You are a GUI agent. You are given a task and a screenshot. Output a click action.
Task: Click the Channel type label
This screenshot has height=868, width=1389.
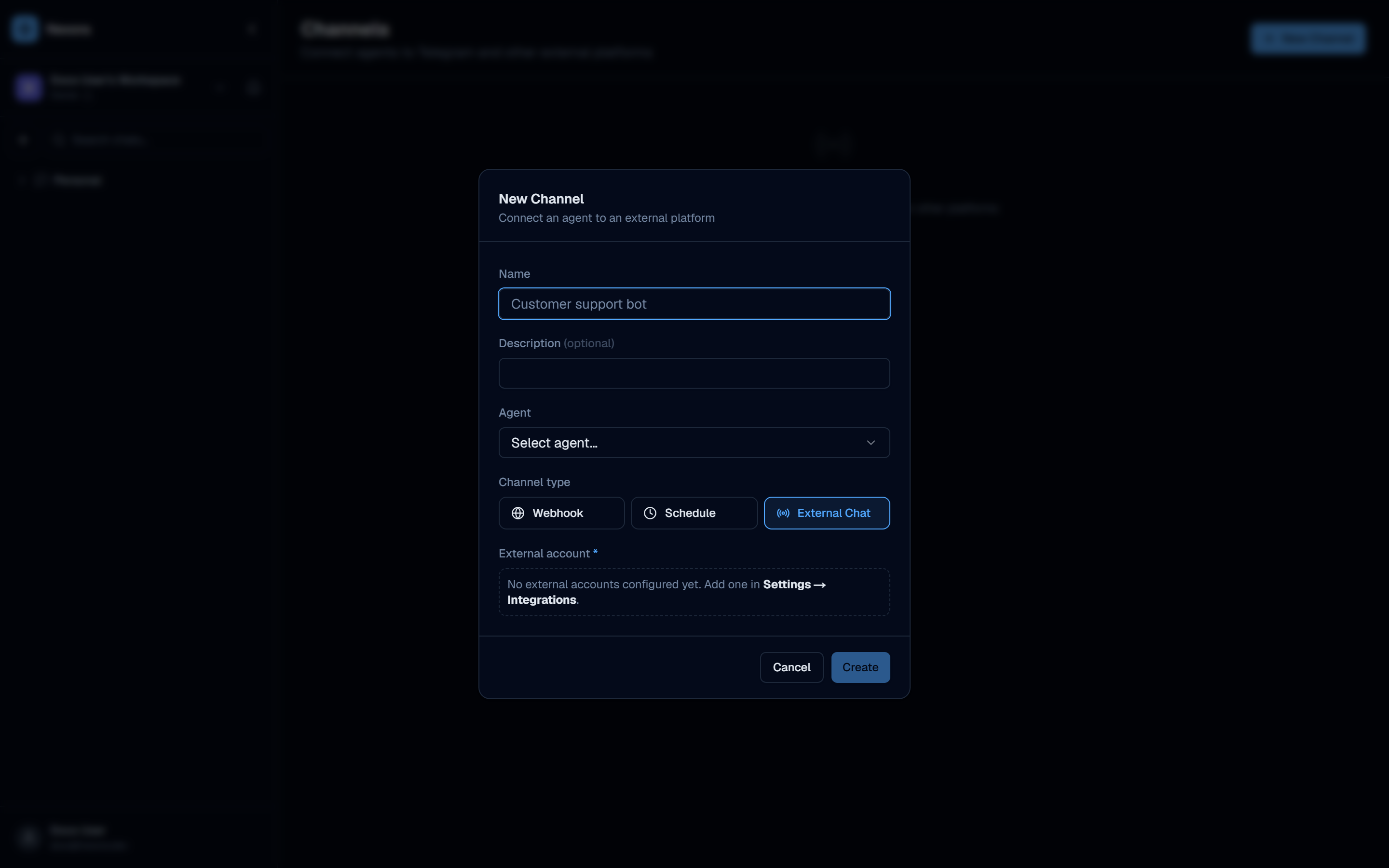(x=534, y=482)
